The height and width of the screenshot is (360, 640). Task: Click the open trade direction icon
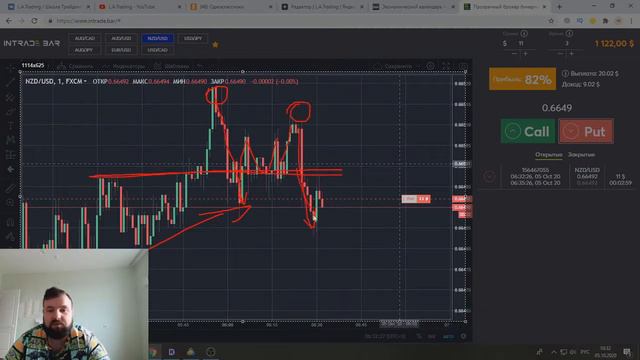[489, 176]
